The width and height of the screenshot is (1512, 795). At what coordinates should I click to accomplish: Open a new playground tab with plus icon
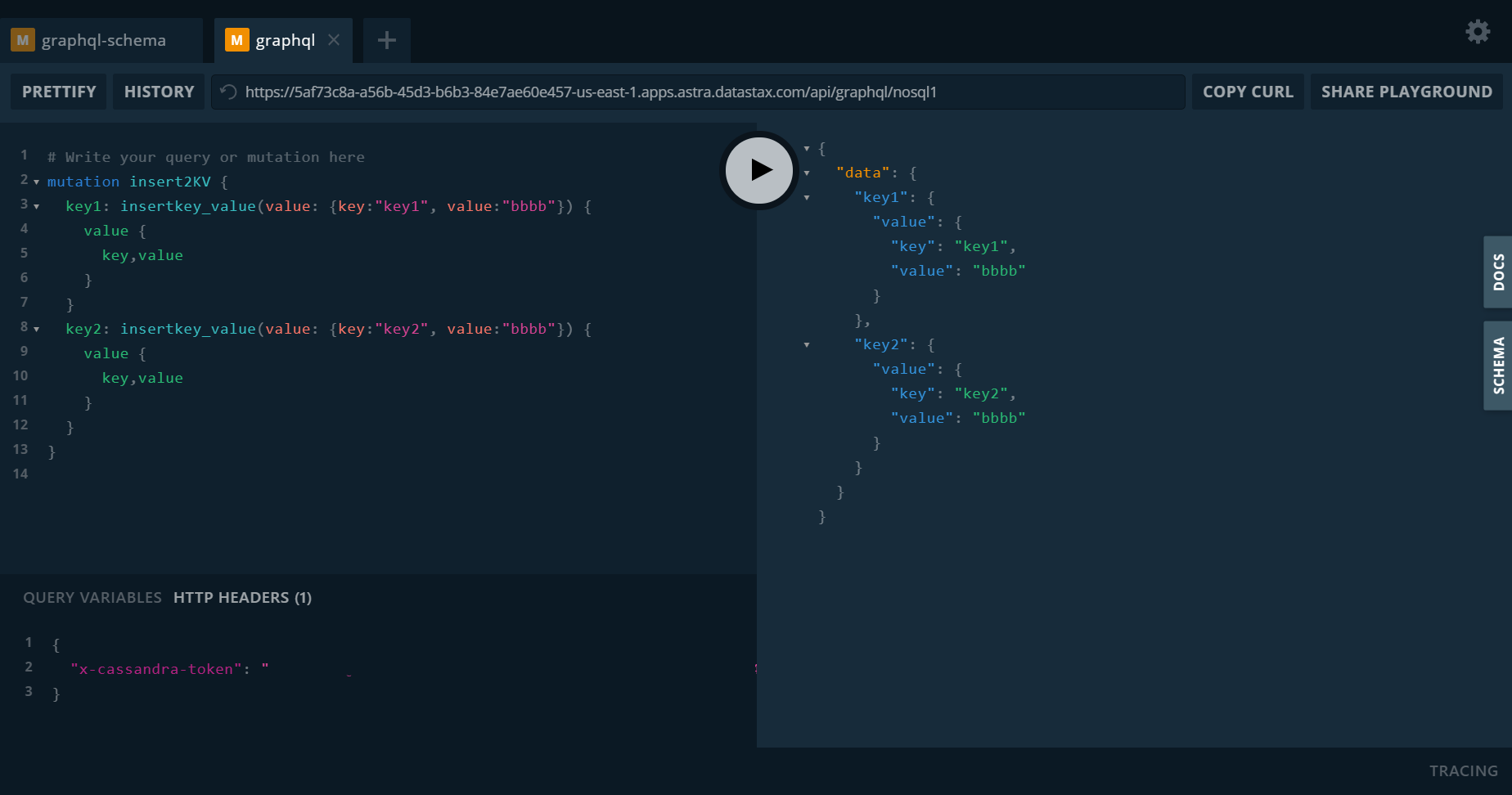385,39
